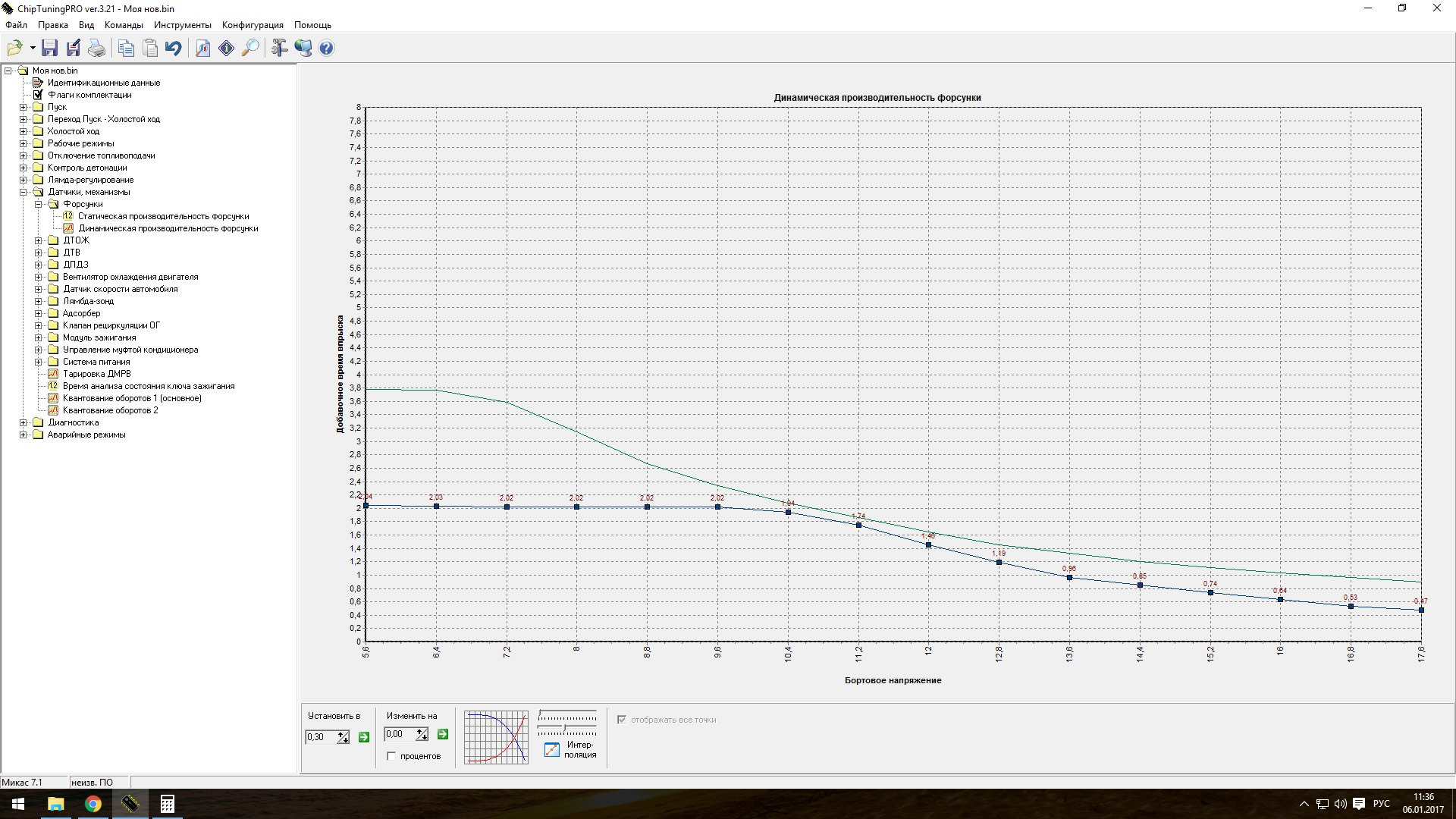Click the globe and monitor network icon

(303, 49)
